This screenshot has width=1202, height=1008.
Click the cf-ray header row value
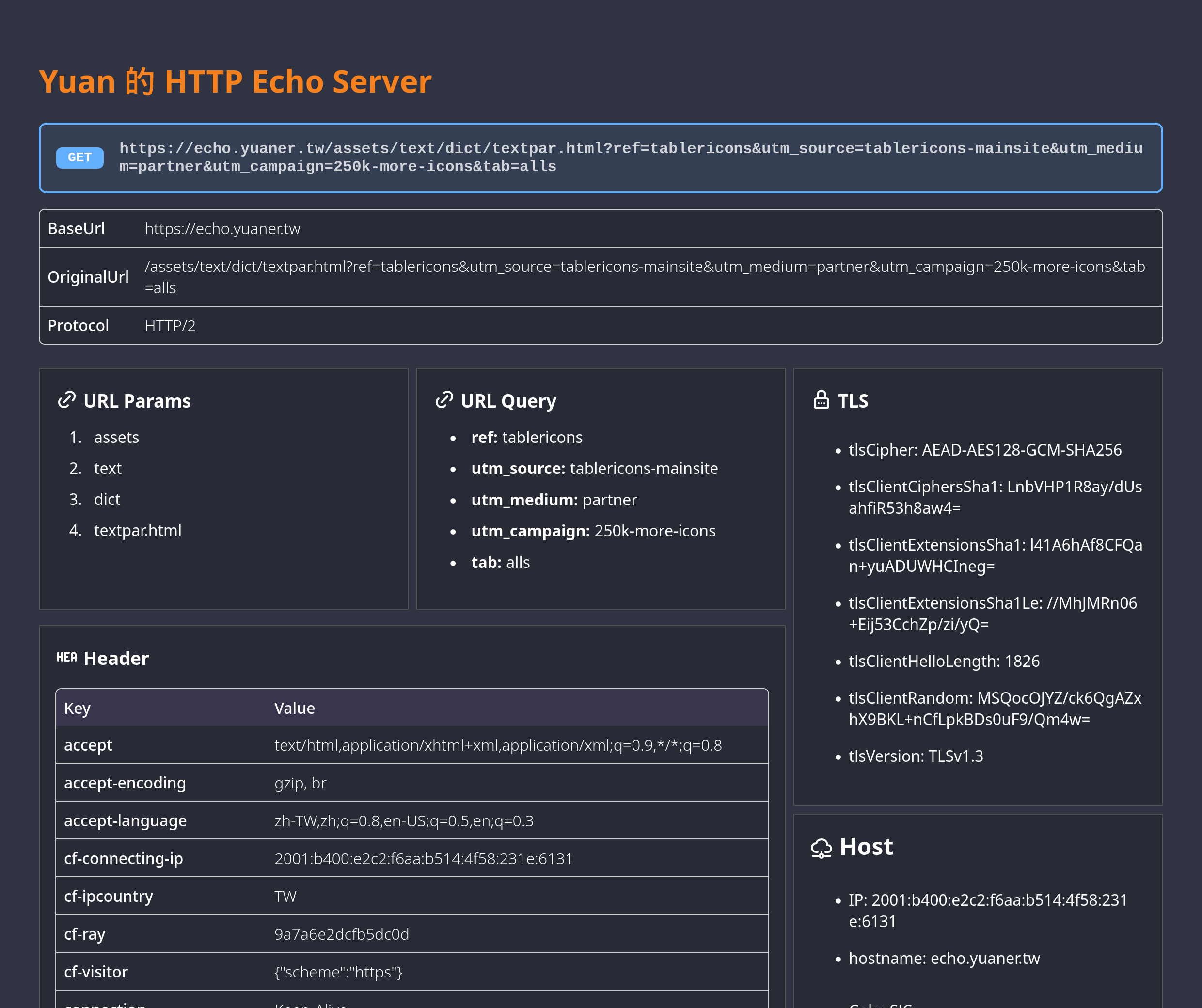point(342,934)
